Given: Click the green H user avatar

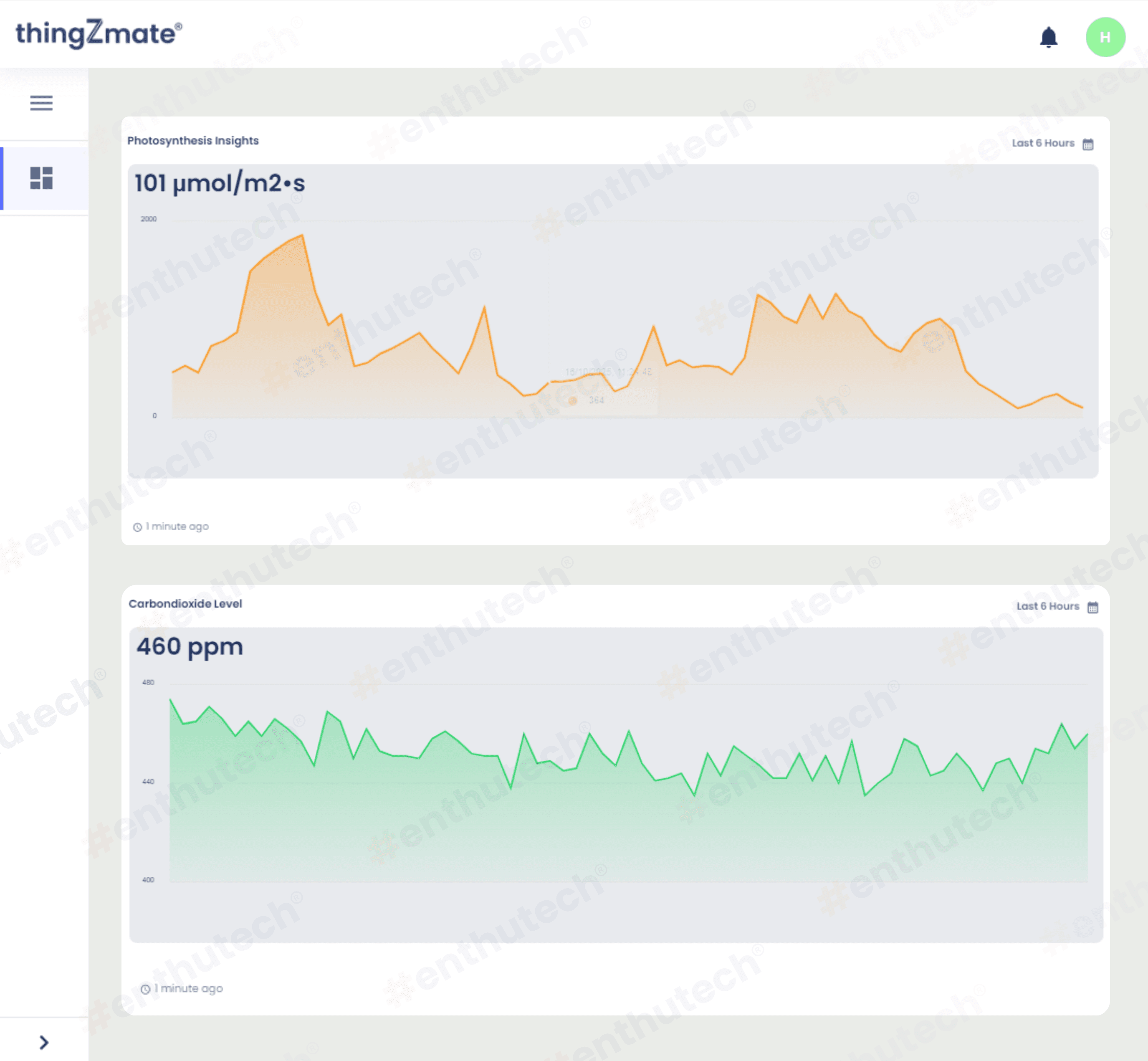Looking at the screenshot, I should 1105,37.
